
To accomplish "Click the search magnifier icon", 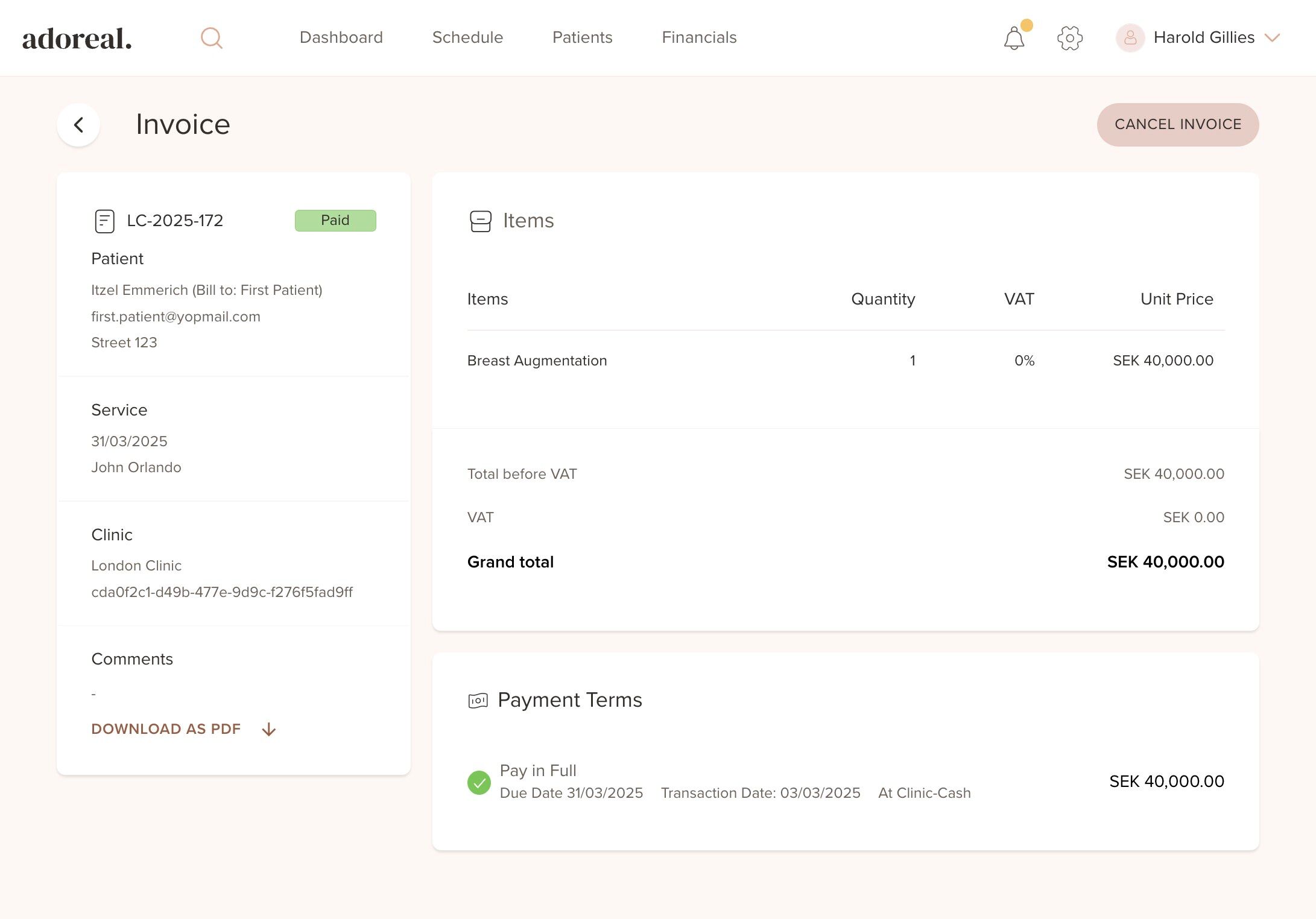I will point(212,38).
